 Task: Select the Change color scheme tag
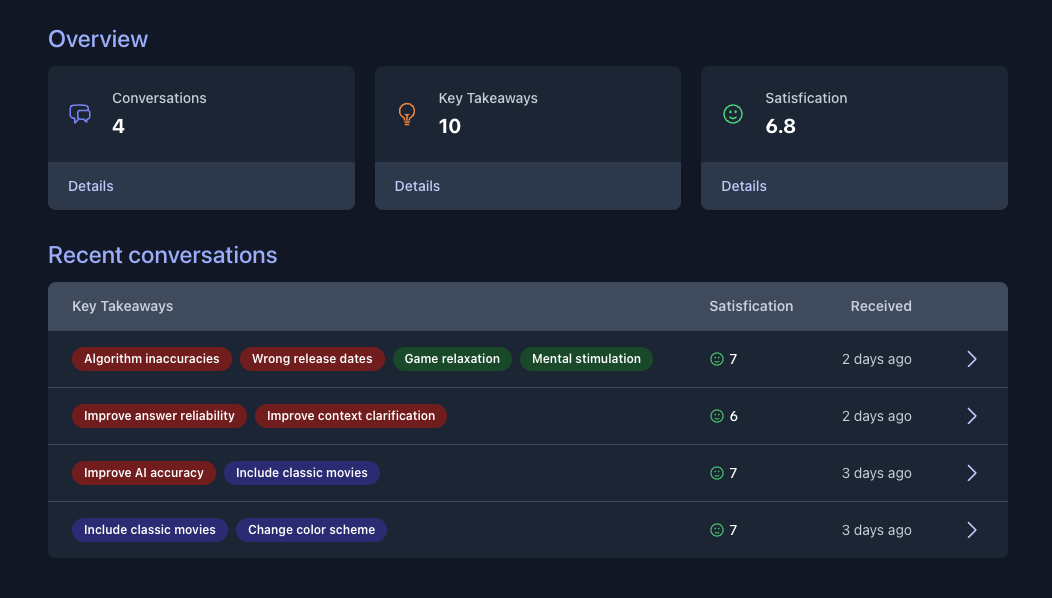point(311,530)
